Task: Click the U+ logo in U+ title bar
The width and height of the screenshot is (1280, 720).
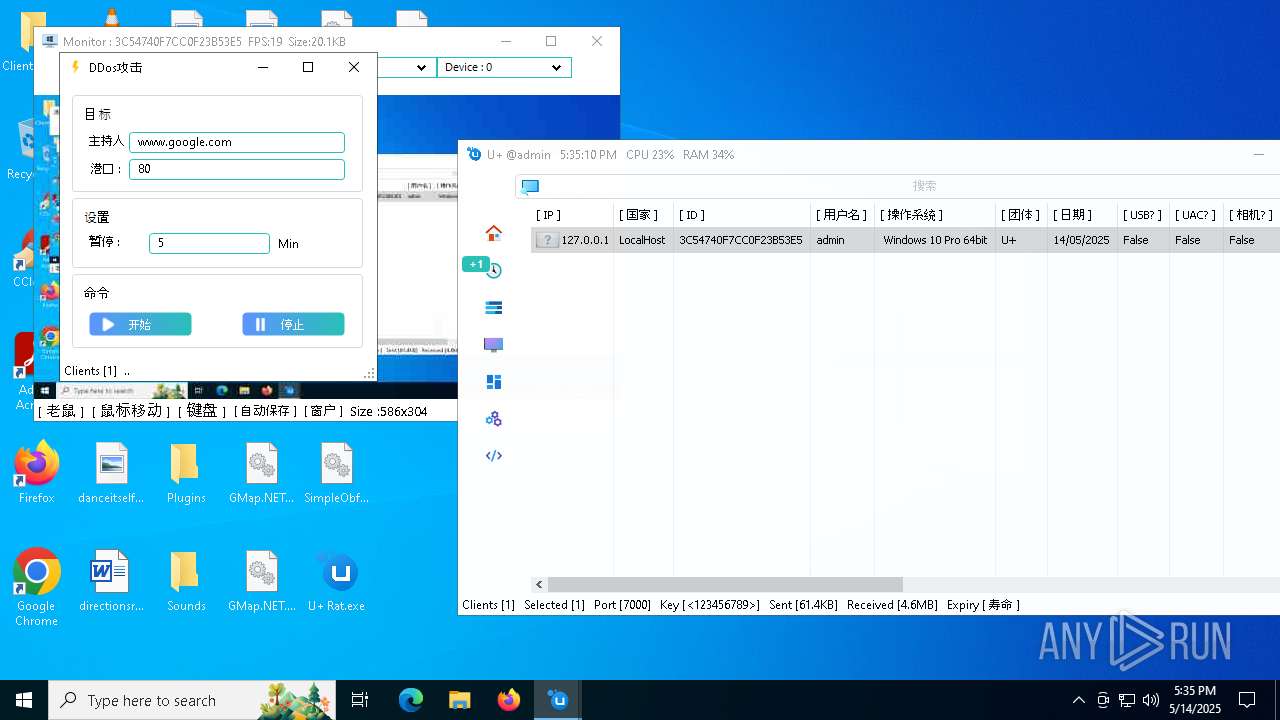Action: [474, 154]
